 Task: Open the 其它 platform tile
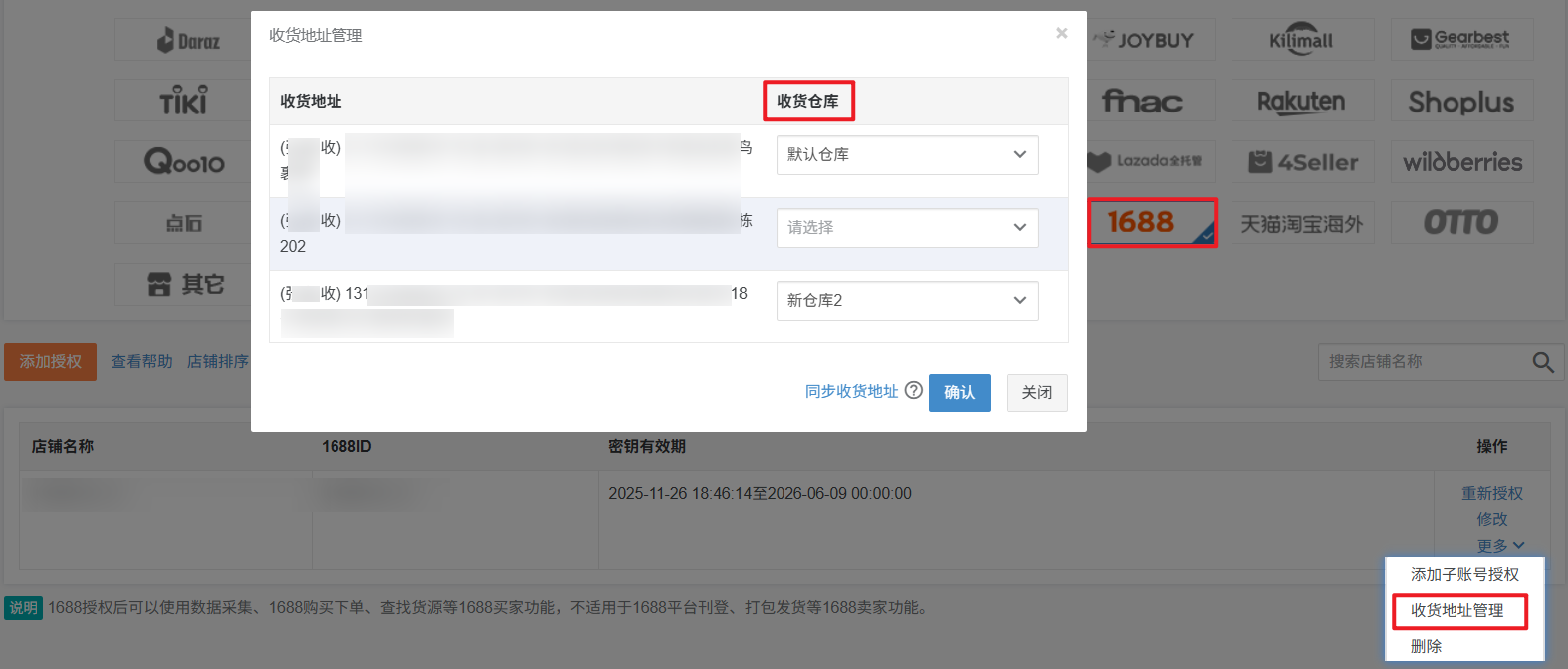pyautogui.click(x=186, y=284)
